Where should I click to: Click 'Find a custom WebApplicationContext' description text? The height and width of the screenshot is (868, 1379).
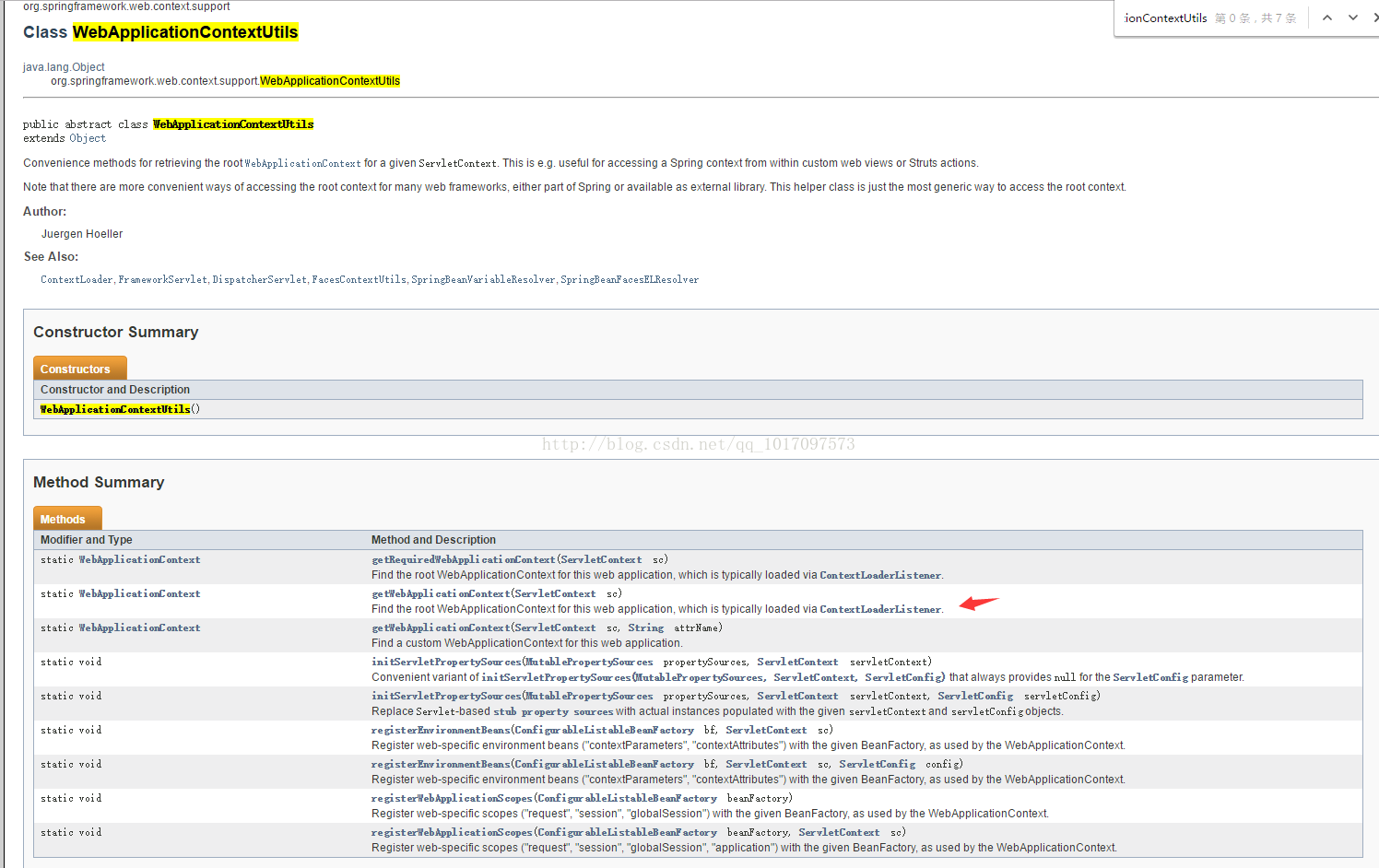pyautogui.click(x=526, y=643)
